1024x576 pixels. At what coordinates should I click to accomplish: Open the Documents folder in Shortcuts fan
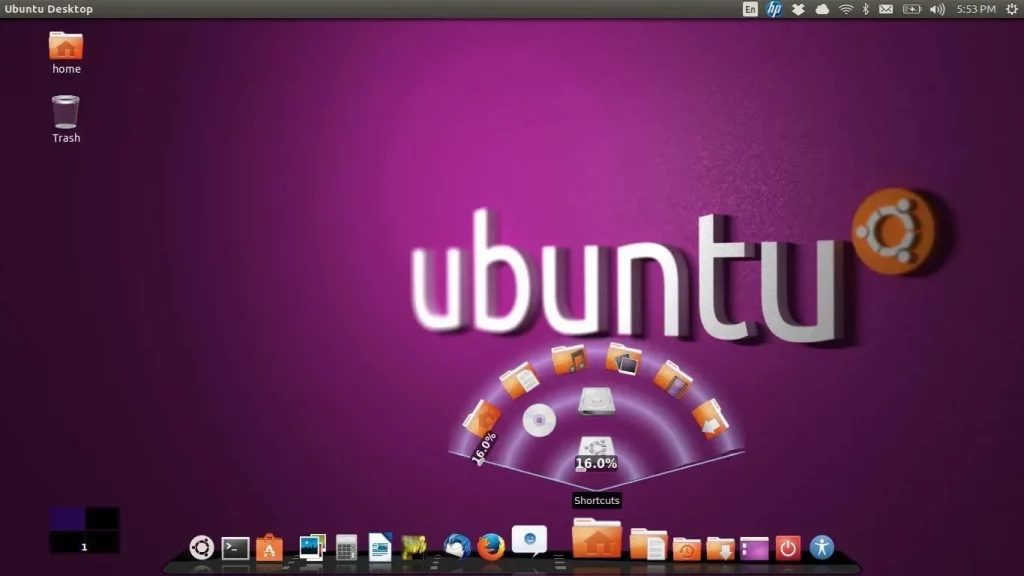(520, 380)
